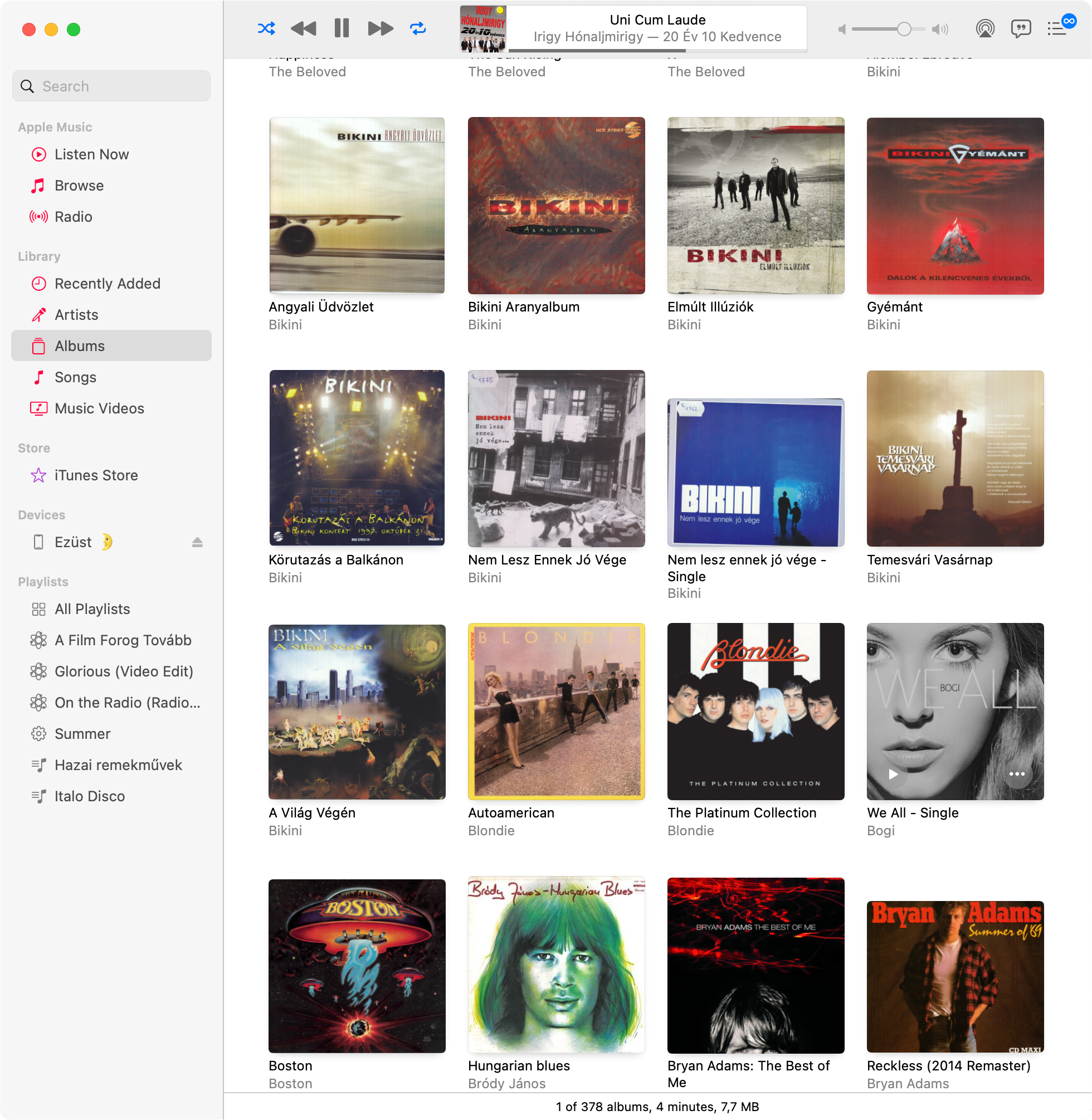Open the A Film Forog Tovább playlist
The width and height of the screenshot is (1092, 1120).
click(112, 640)
